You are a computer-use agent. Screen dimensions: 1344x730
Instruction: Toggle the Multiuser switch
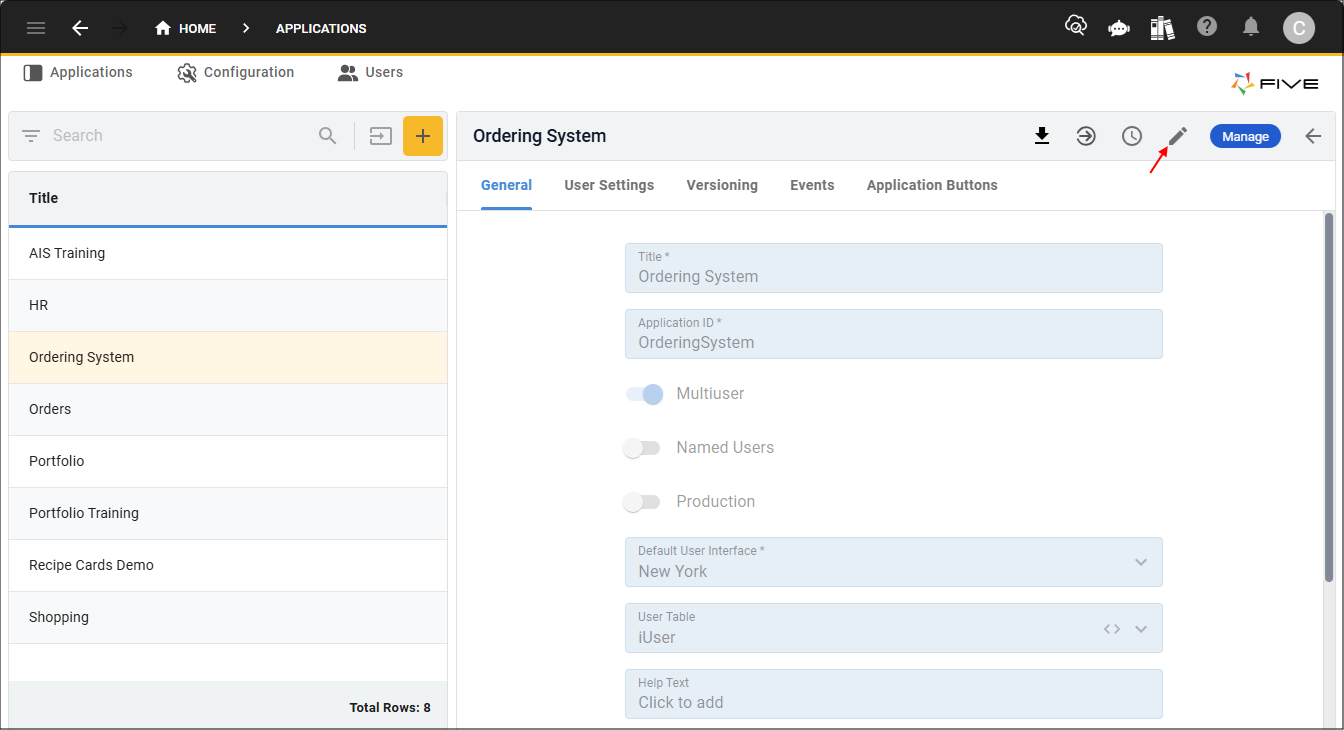pos(644,394)
